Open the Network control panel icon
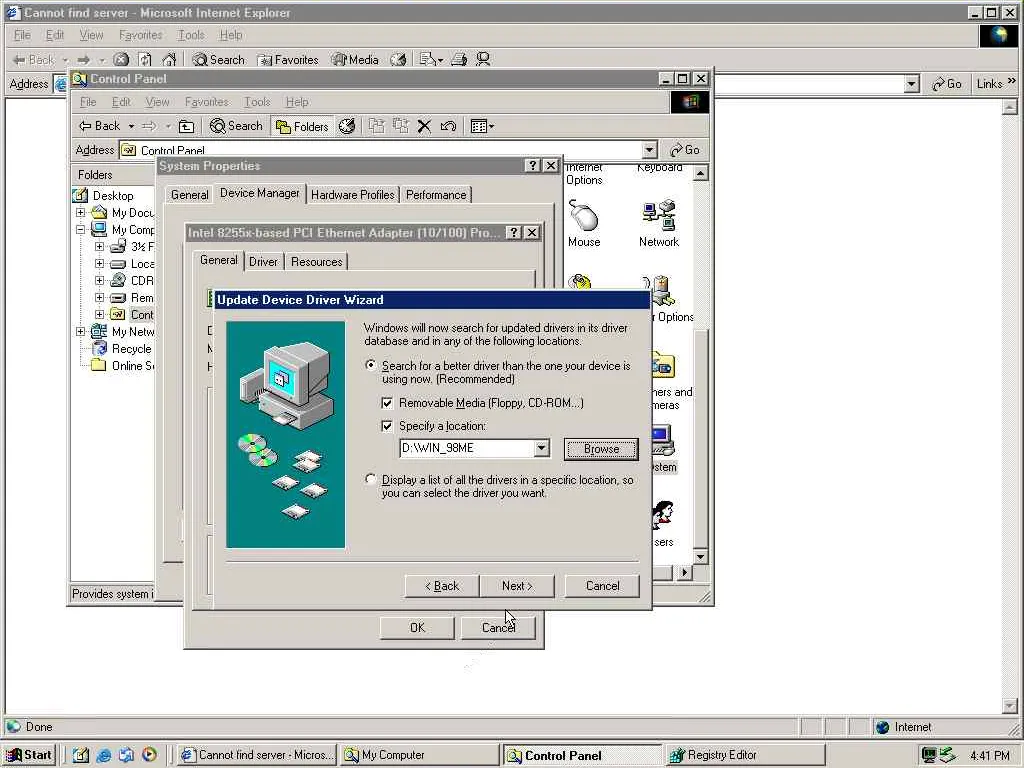The image size is (1024, 768). coord(658,223)
